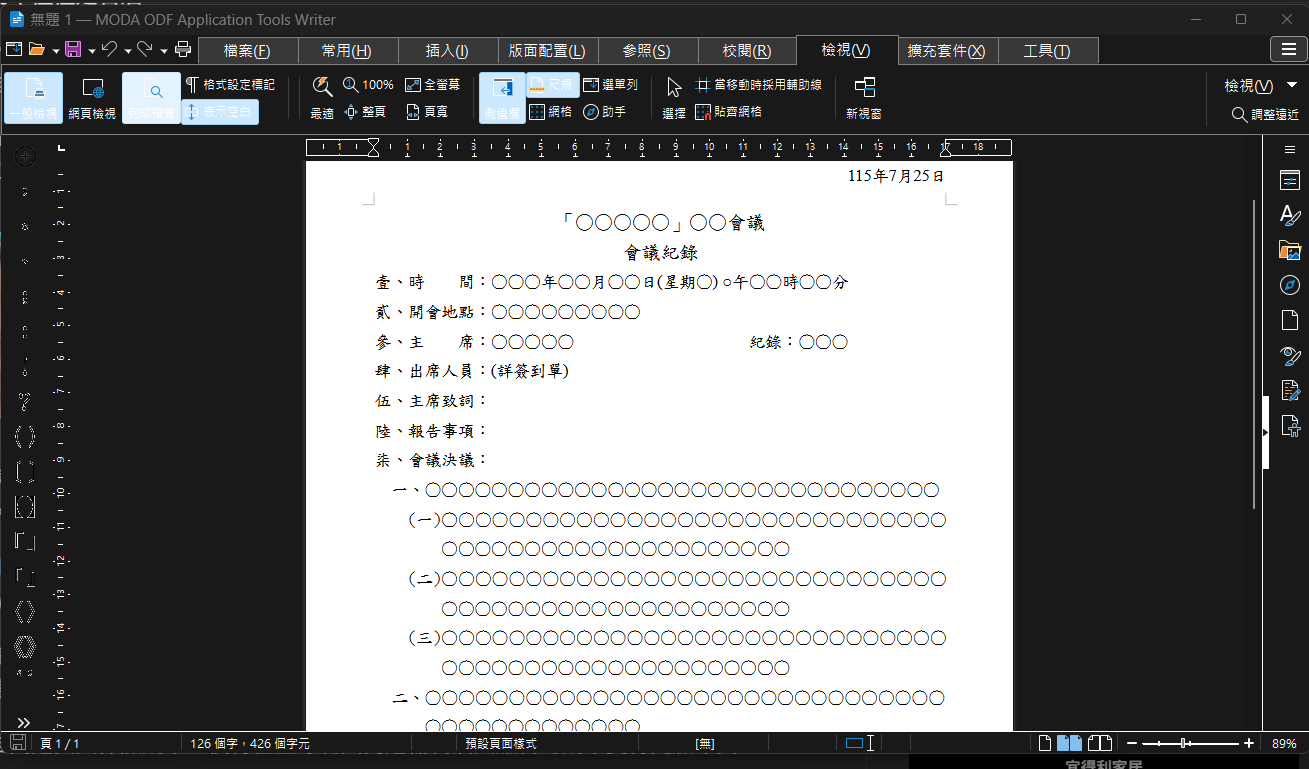Redo the last undone action
Screen dimensions: 1309x769
coord(145,49)
